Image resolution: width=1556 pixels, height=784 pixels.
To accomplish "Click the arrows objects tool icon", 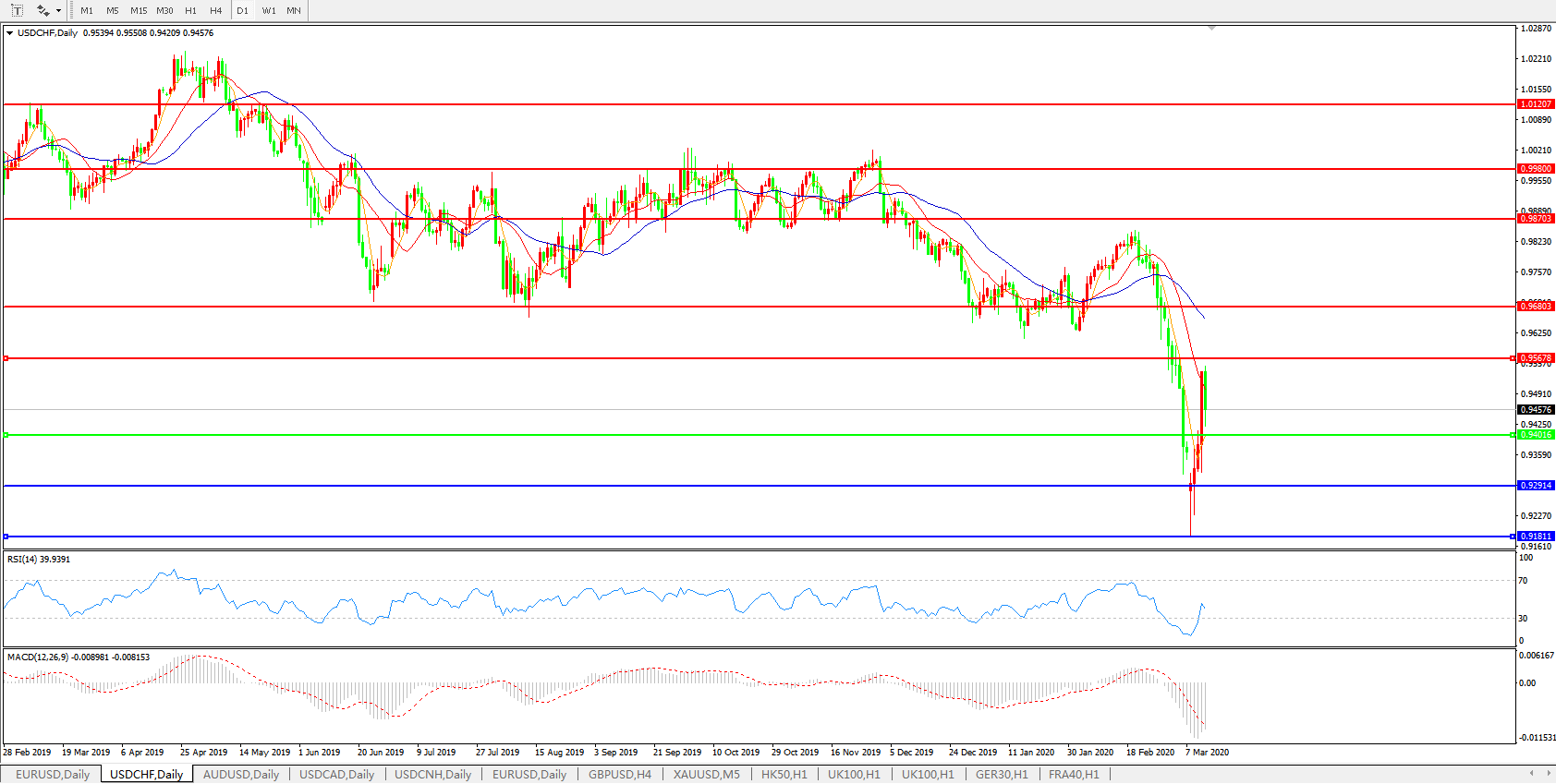I will [x=43, y=10].
